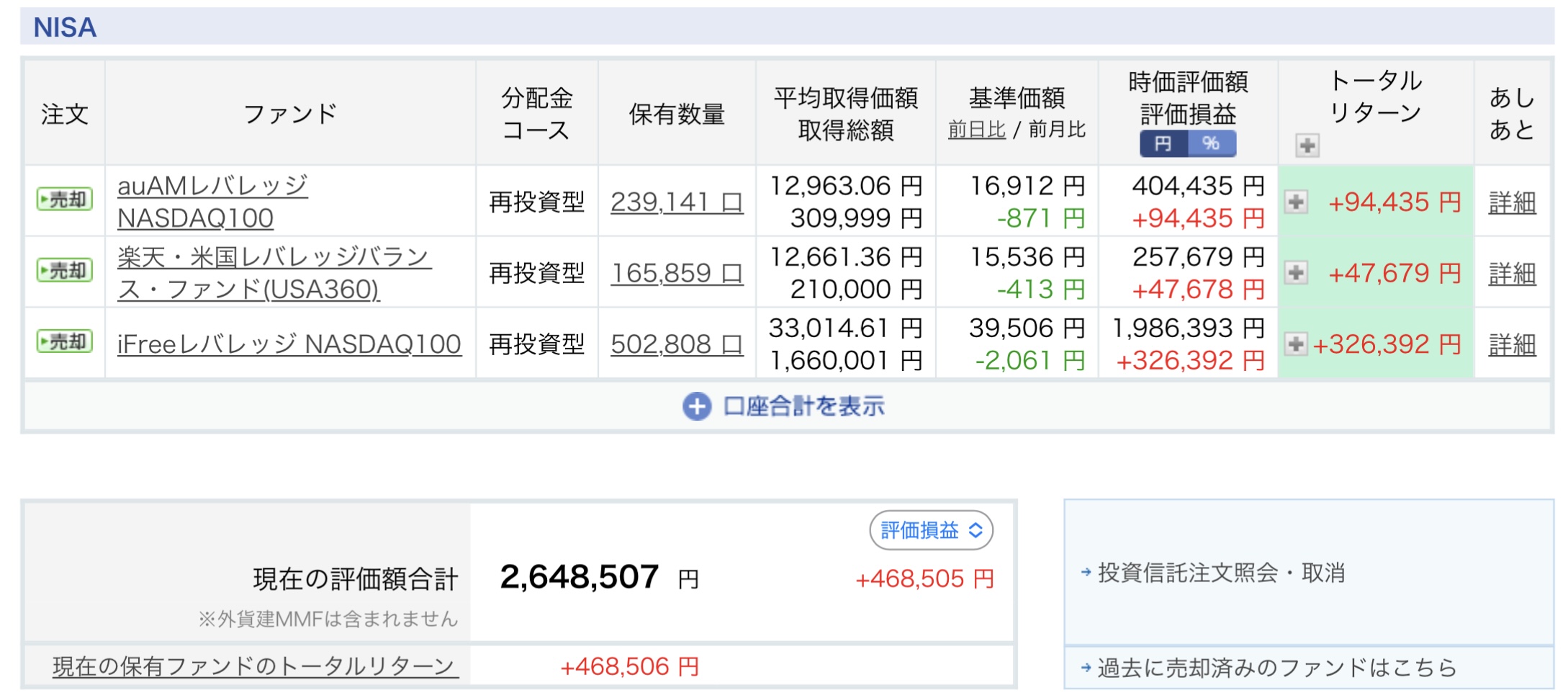1568x698 pixels.
Task: Expand plus icon beside +326,392 円 return
Action: [x=1296, y=344]
